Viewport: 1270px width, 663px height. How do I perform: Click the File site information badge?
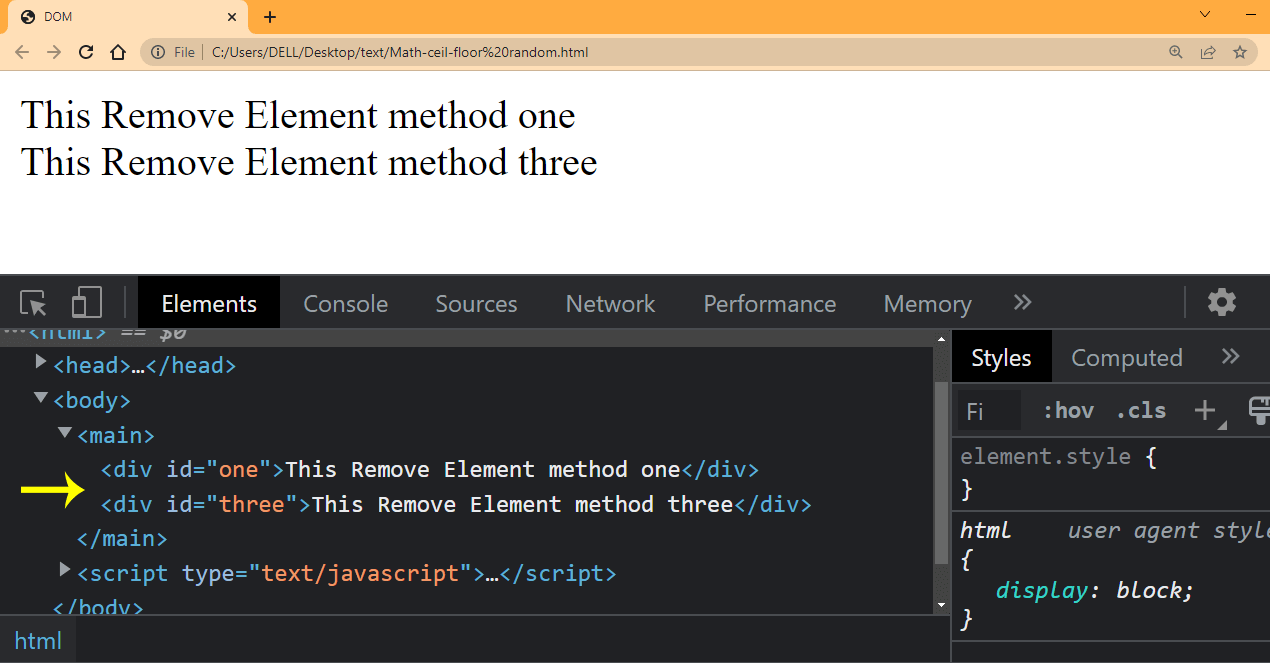click(x=170, y=51)
